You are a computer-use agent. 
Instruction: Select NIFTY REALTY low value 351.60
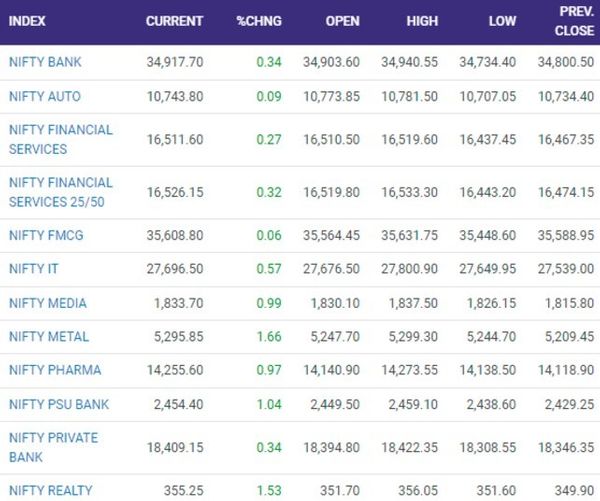496,490
